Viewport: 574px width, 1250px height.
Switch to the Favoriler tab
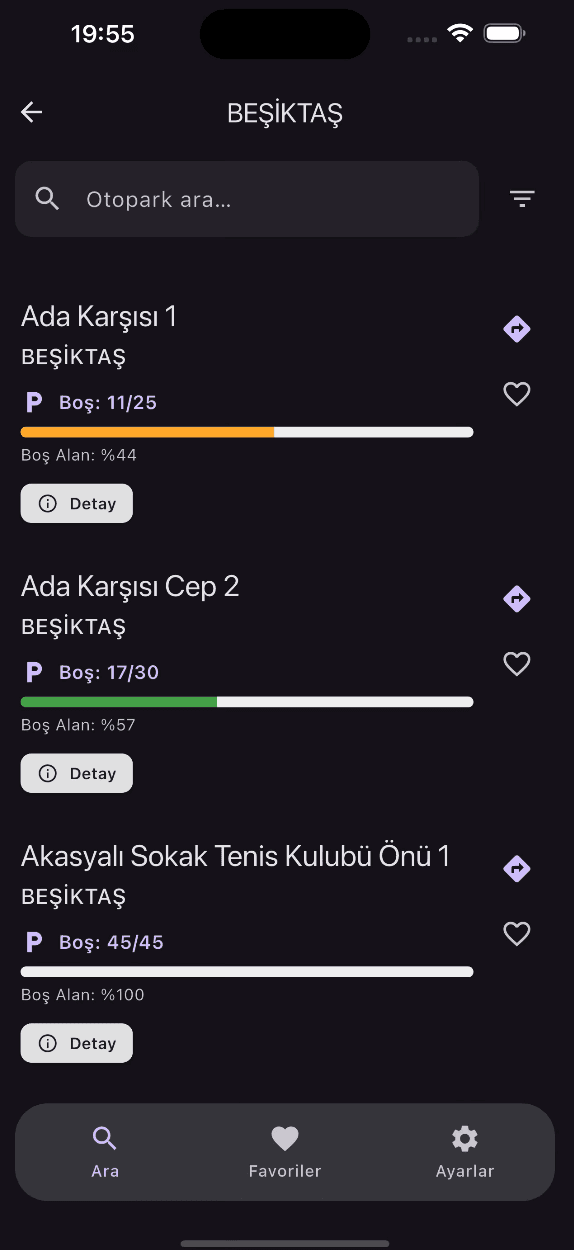coord(285,1151)
